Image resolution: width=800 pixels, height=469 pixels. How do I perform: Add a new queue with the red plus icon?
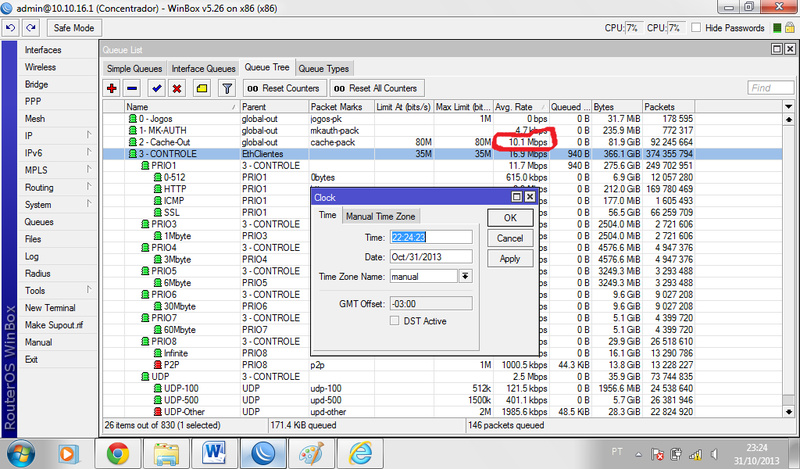[112, 88]
